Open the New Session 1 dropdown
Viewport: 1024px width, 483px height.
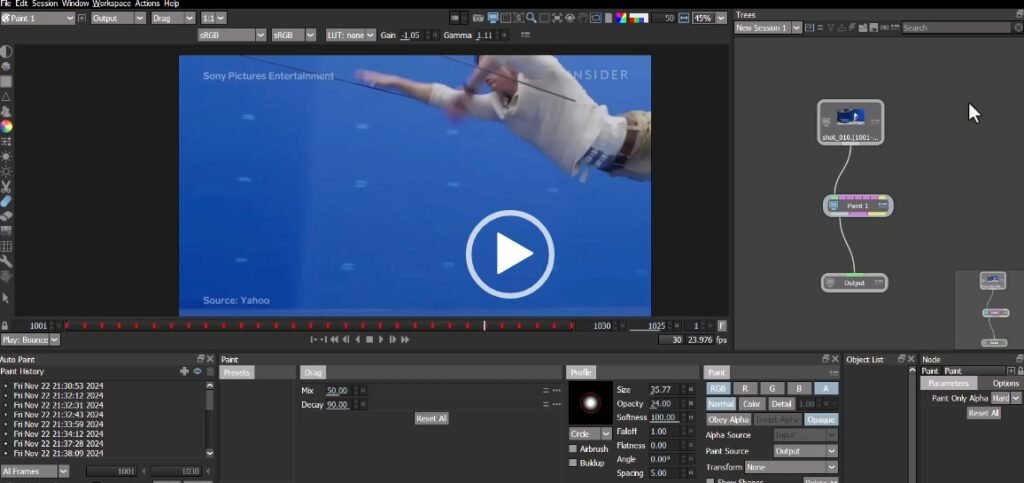click(x=768, y=27)
